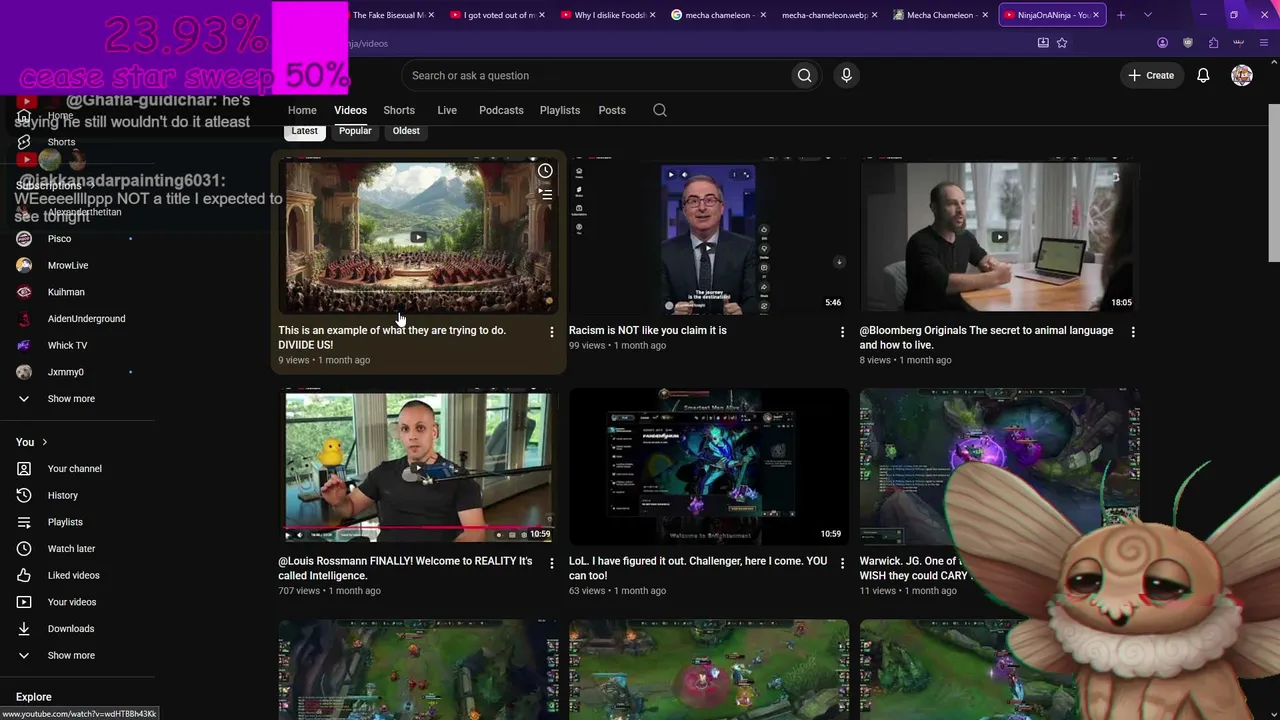This screenshot has height=720, width=1280.
Task: Bookmark this page with the star icon
Action: pyautogui.click(x=1062, y=43)
